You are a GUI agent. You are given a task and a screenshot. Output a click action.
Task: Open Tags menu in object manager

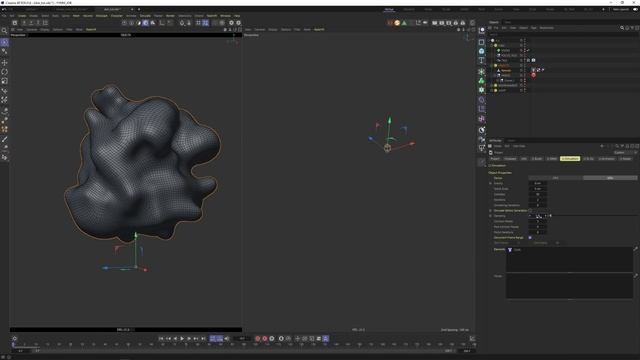pyautogui.click(x=533, y=28)
